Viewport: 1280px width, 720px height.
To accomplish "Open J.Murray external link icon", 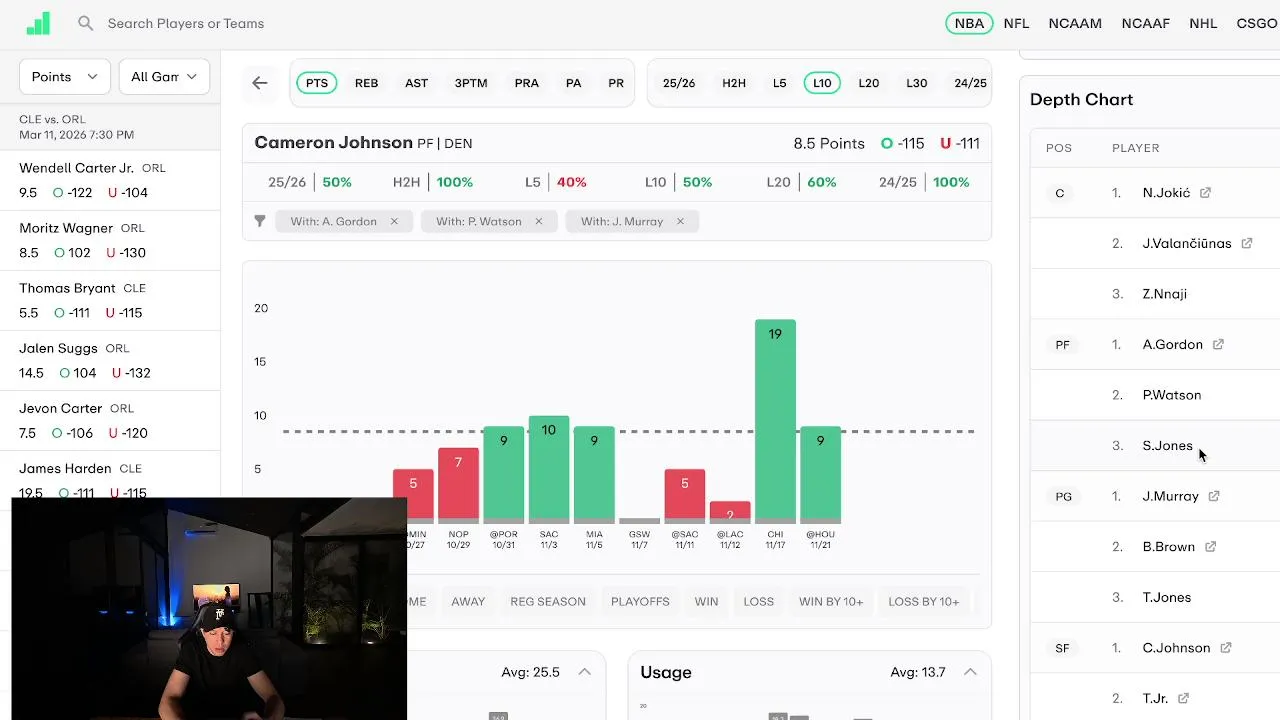I will pos(1214,496).
